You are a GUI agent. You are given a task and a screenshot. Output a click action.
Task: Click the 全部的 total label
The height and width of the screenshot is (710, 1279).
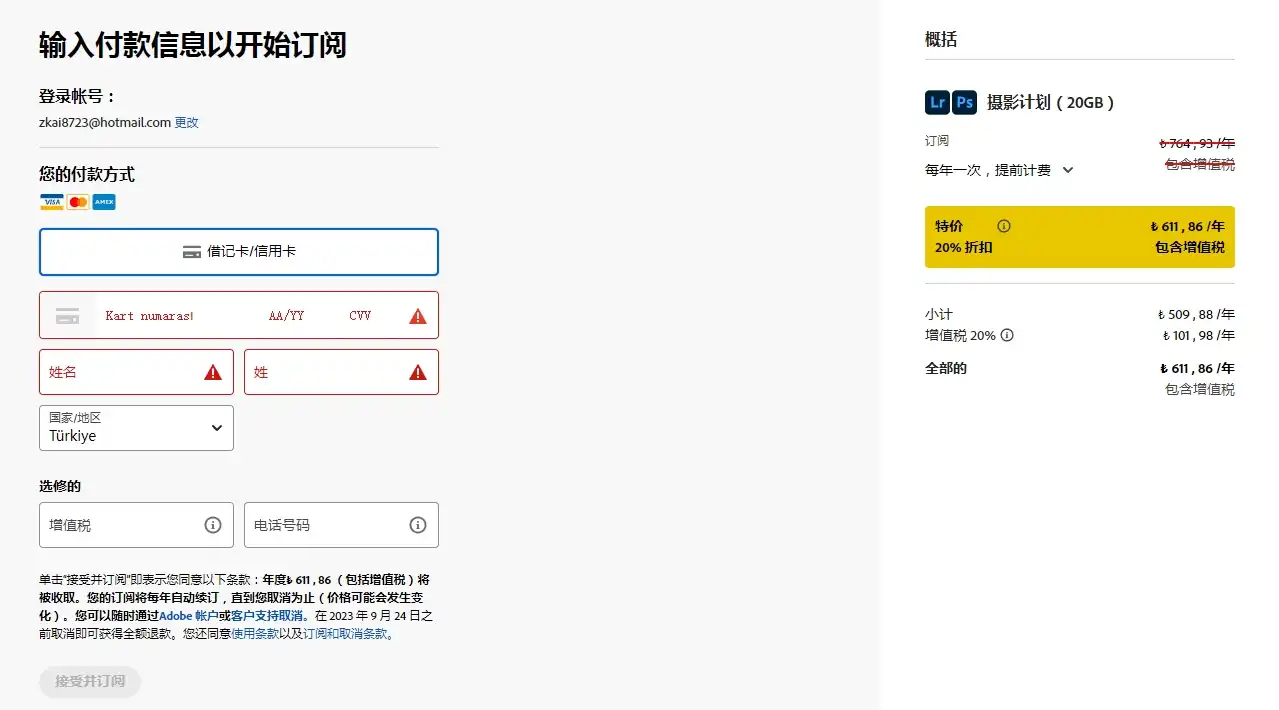(x=946, y=368)
